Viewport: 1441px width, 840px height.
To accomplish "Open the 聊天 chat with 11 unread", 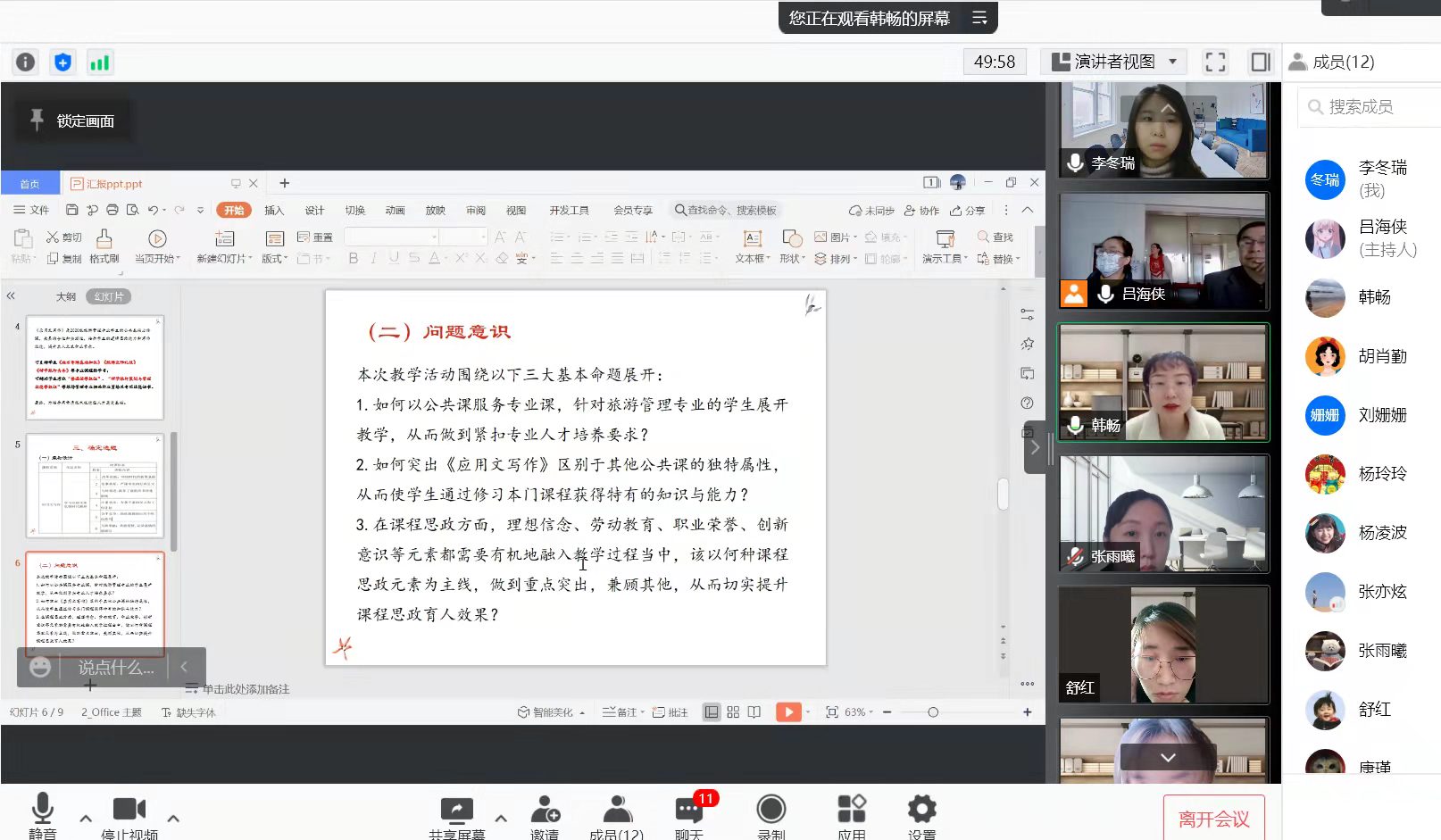I will (x=688, y=816).
